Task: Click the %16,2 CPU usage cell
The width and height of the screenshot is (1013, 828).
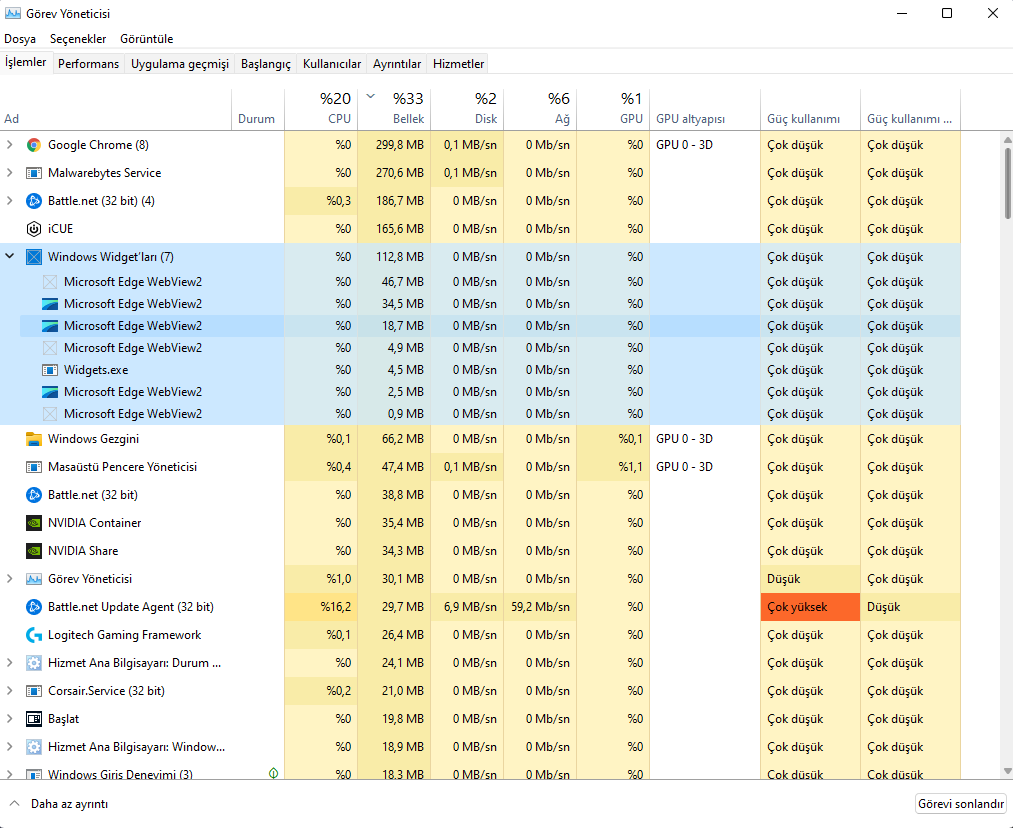Action: click(x=321, y=607)
